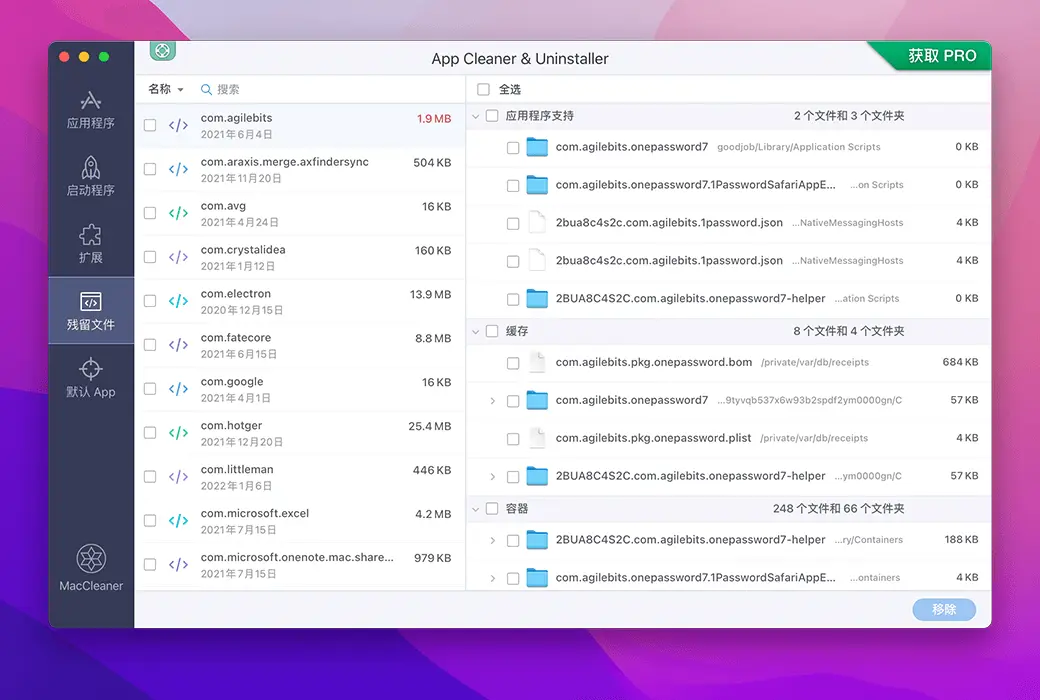Click the code icon for com.fatecore
The height and width of the screenshot is (700, 1040).
(178, 345)
